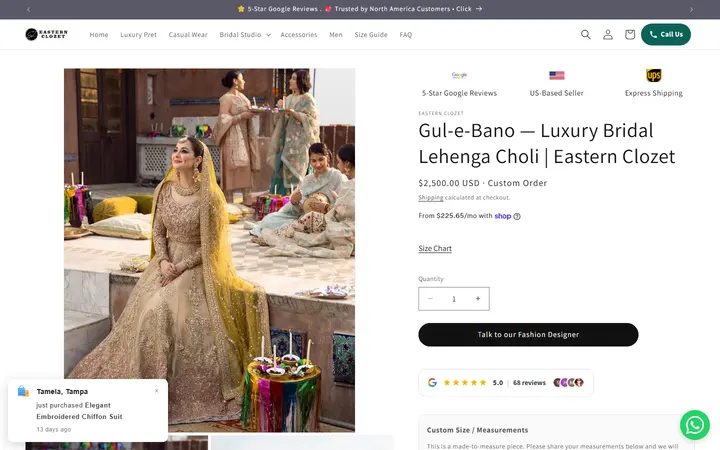720x450 pixels.
Task: Click the Eastern Clozet vendor label
Action: coord(441,113)
